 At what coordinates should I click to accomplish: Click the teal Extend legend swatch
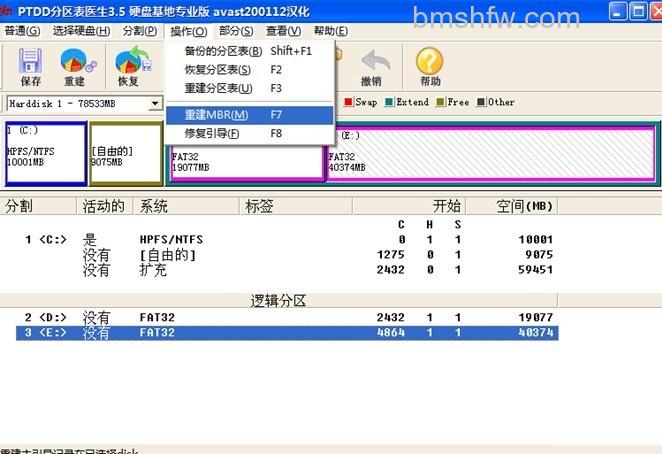(x=389, y=102)
